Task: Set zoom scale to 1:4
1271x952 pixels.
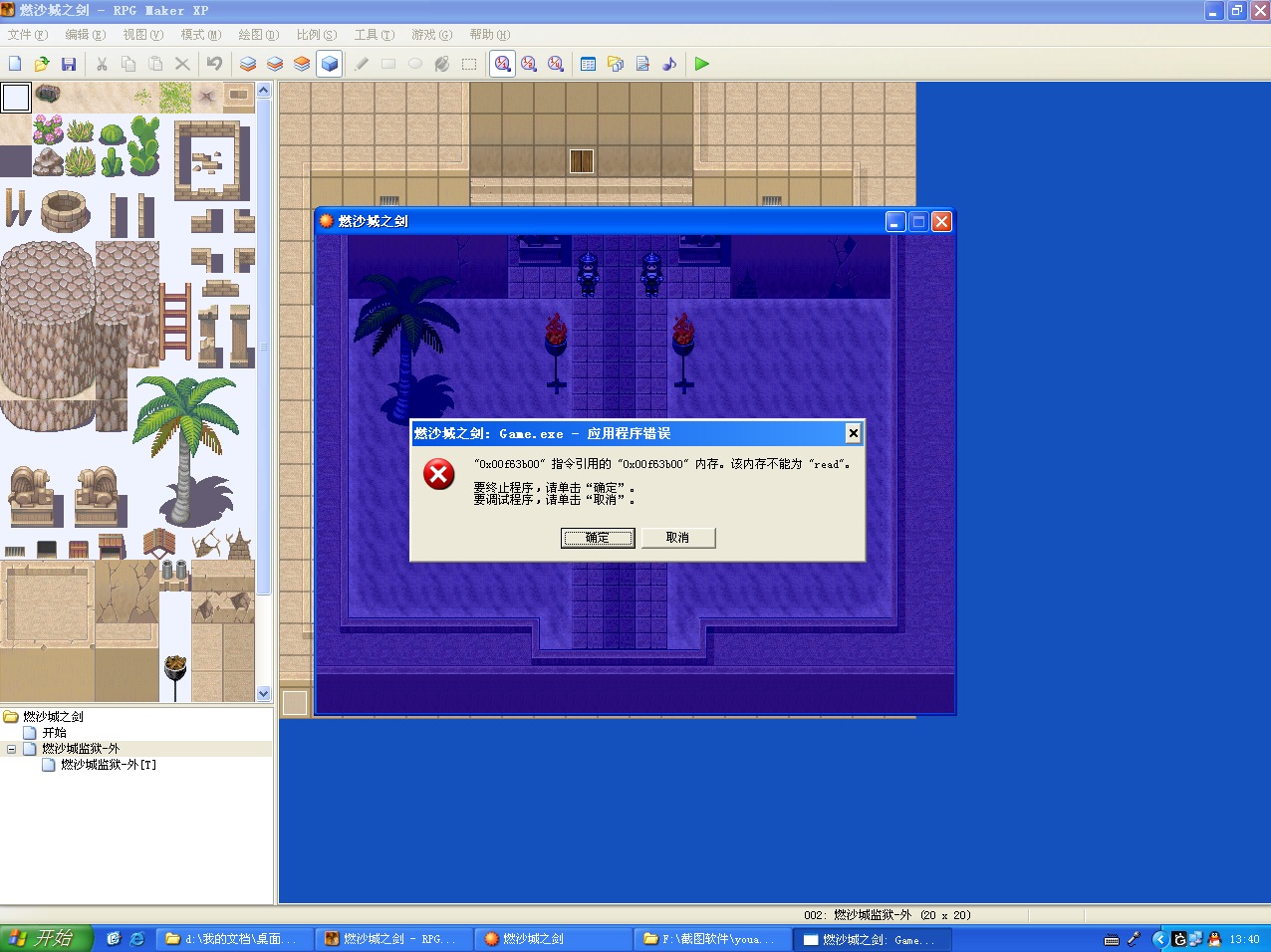Action: click(556, 64)
